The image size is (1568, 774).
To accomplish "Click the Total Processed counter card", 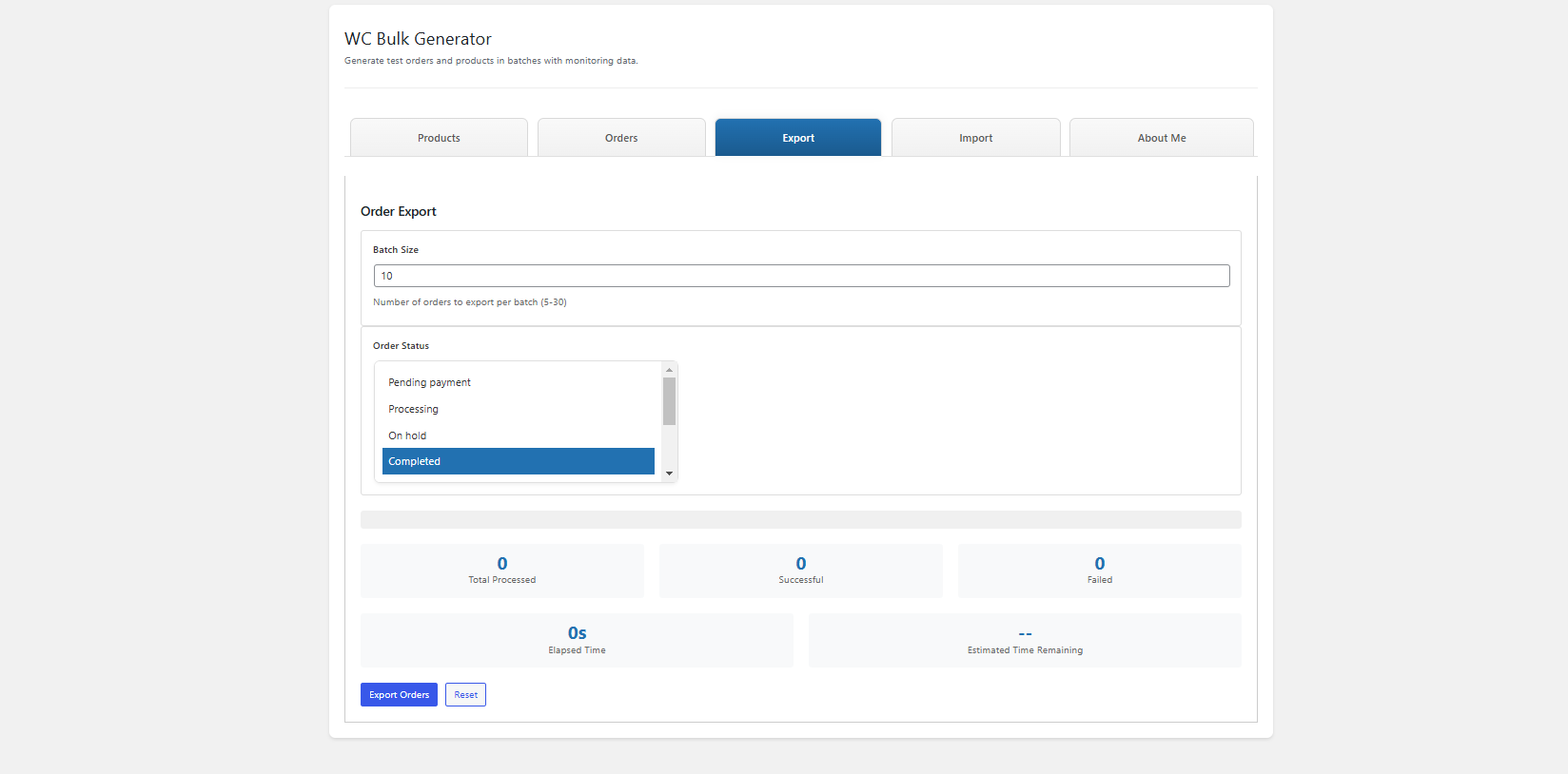I will [x=502, y=571].
